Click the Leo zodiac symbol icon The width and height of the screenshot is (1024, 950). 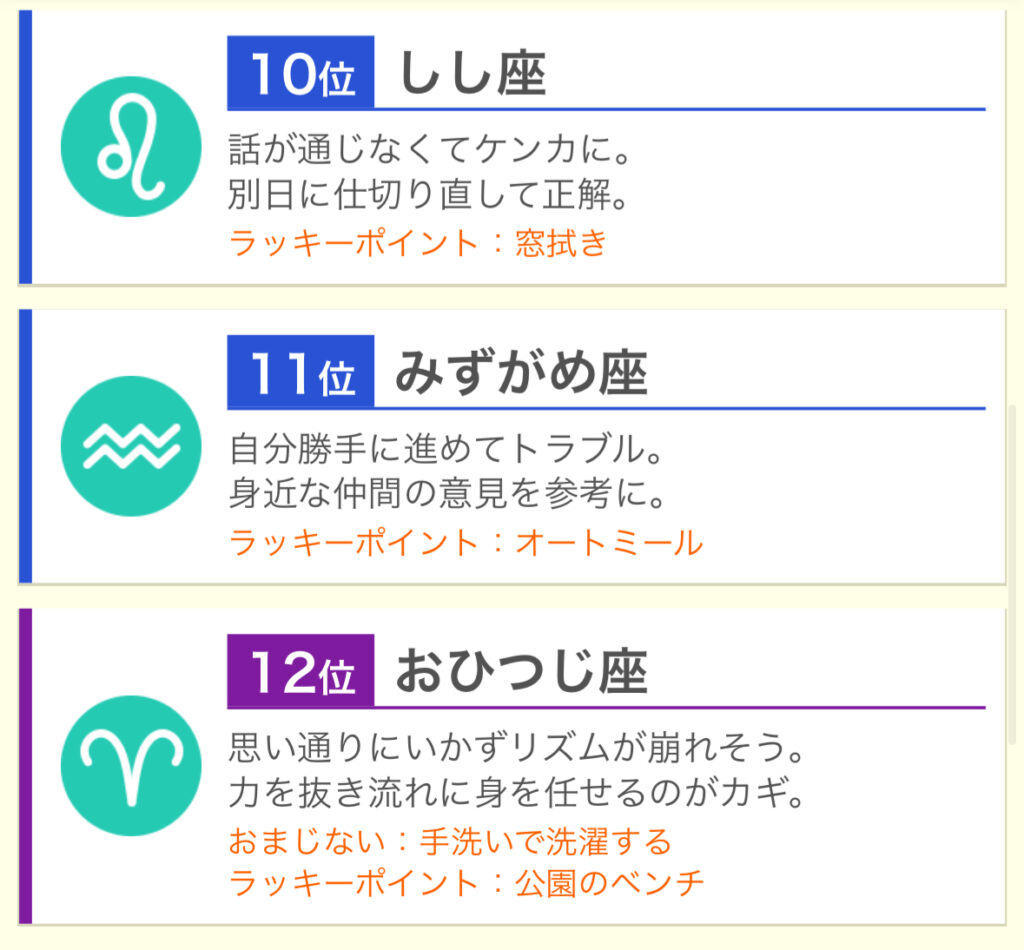pos(131,146)
